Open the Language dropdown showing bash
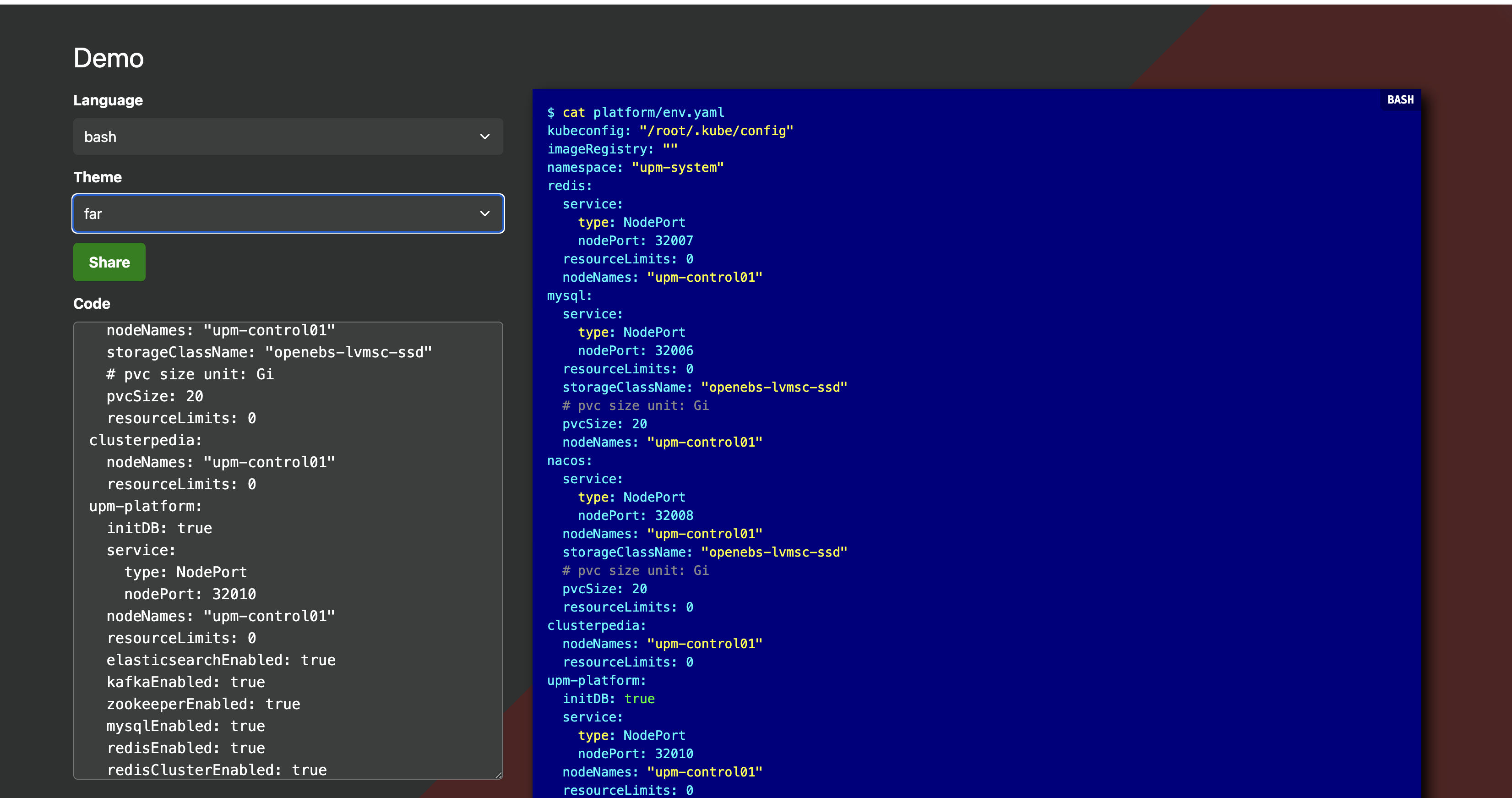1512x798 pixels. (288, 137)
